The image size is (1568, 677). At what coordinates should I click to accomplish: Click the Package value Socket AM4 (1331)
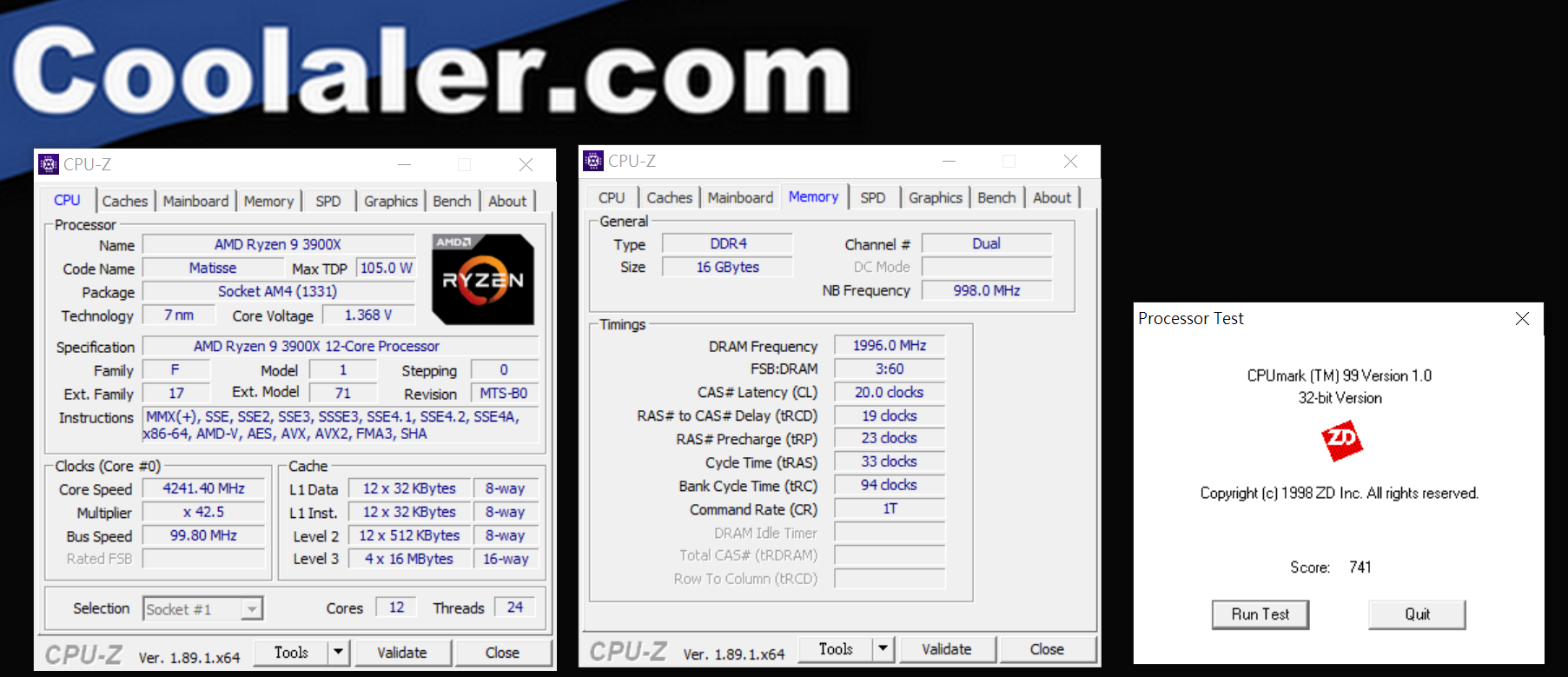[278, 291]
